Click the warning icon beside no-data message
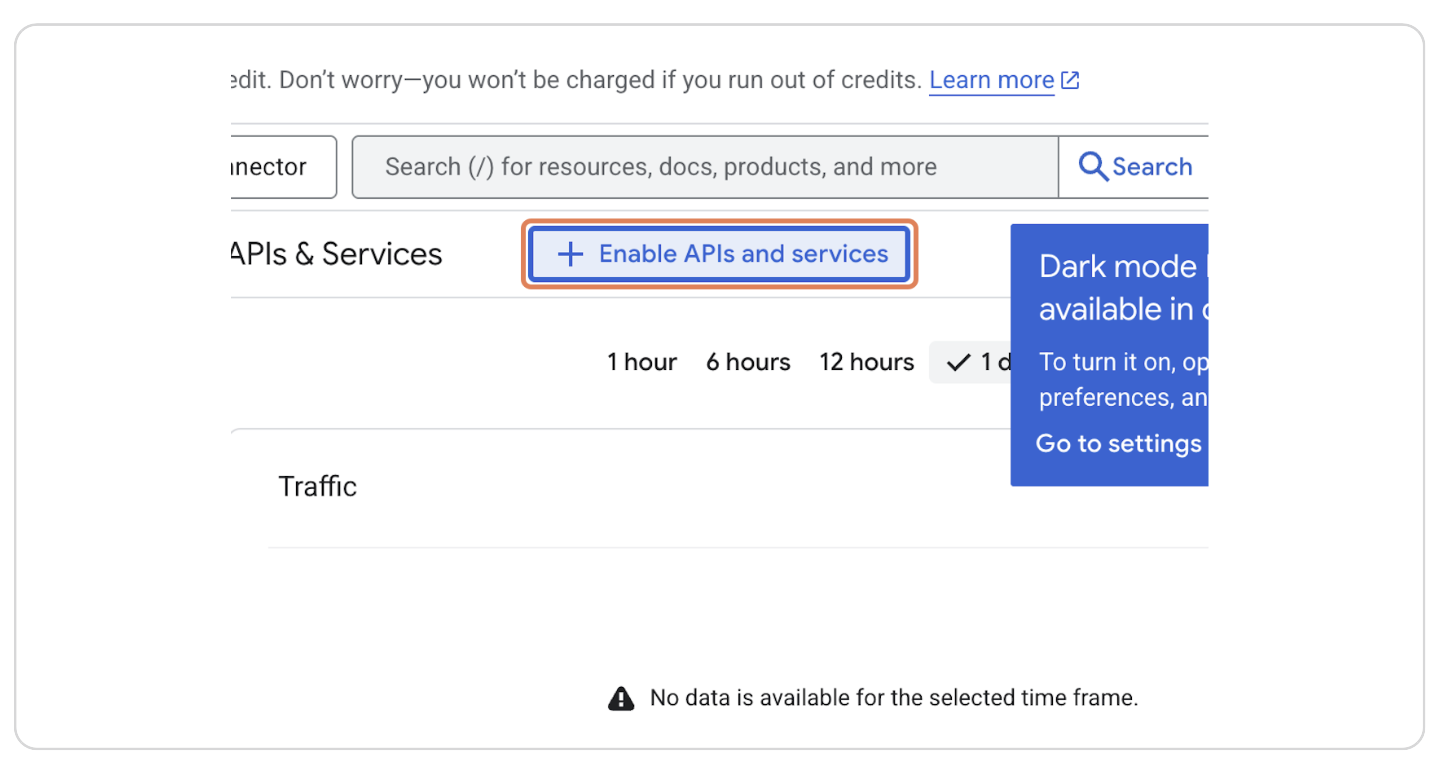The height and width of the screenshot is (758, 1432). [x=621, y=697]
